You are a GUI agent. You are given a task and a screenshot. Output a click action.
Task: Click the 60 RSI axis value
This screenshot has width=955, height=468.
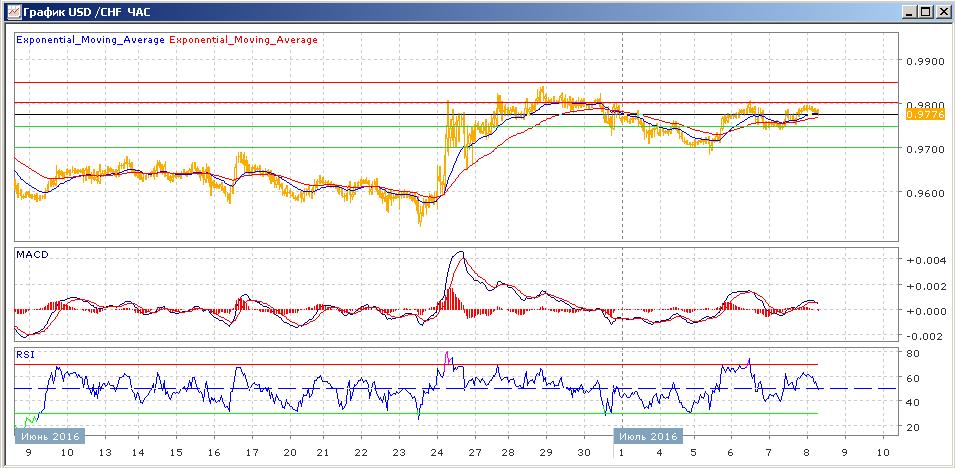pos(912,378)
